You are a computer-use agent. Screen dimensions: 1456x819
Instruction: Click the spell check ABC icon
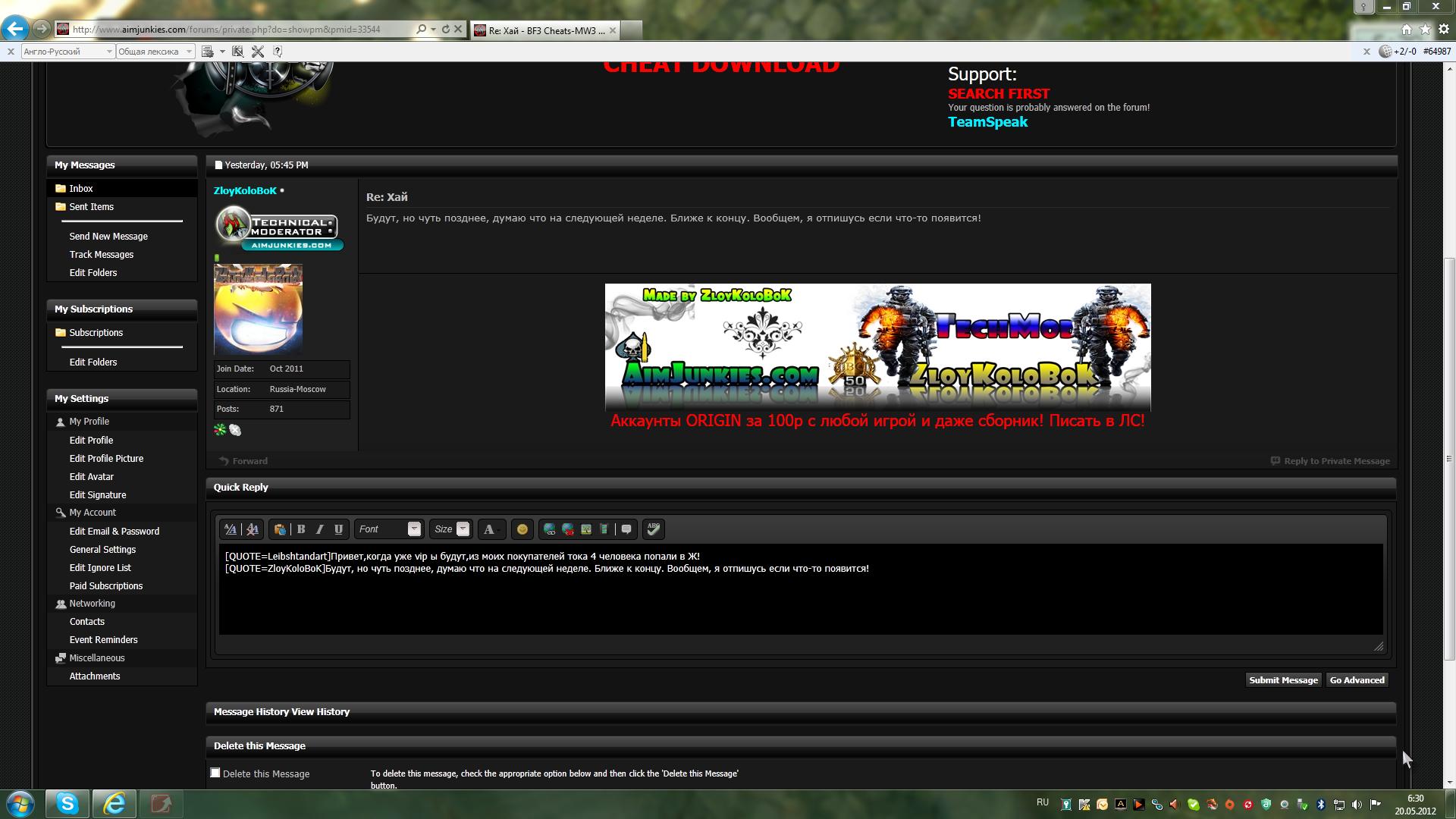click(653, 529)
